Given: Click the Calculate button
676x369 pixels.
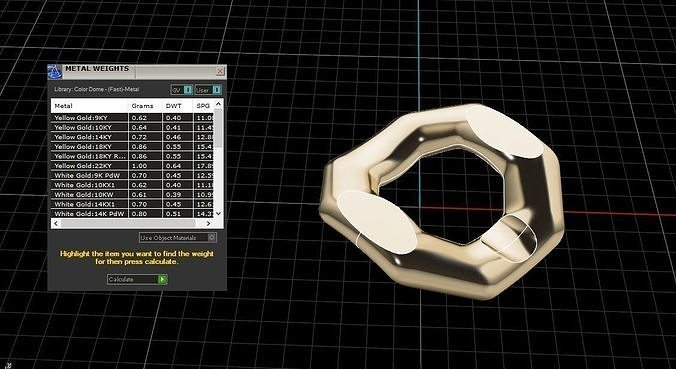Looking at the screenshot, I should (137, 279).
